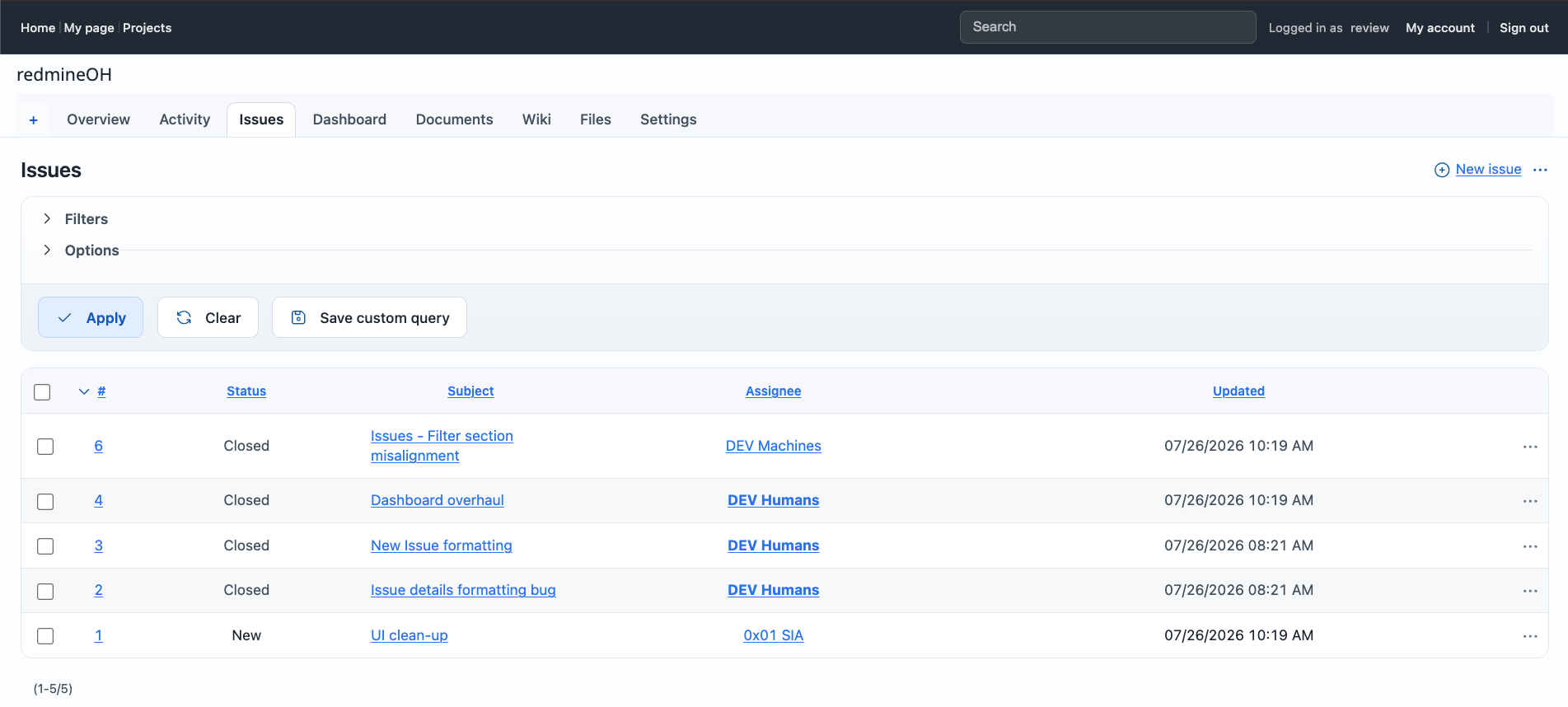Open Issue details formatting bug subject link

463,590
